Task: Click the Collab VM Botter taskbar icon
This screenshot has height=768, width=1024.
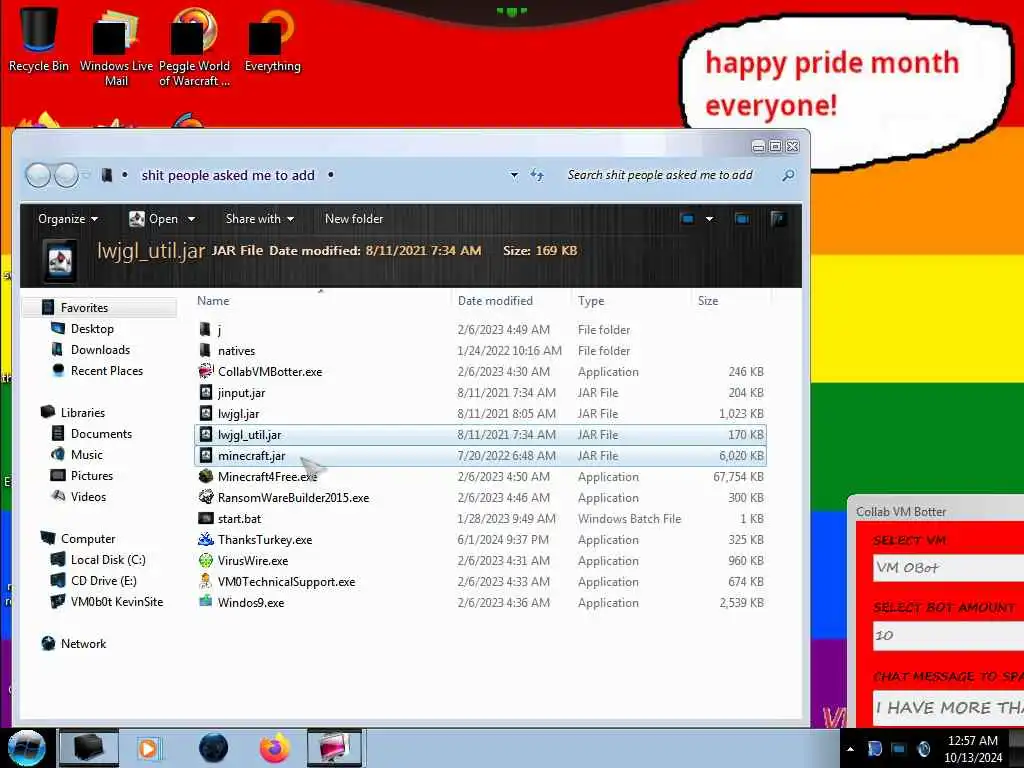Action: click(334, 748)
